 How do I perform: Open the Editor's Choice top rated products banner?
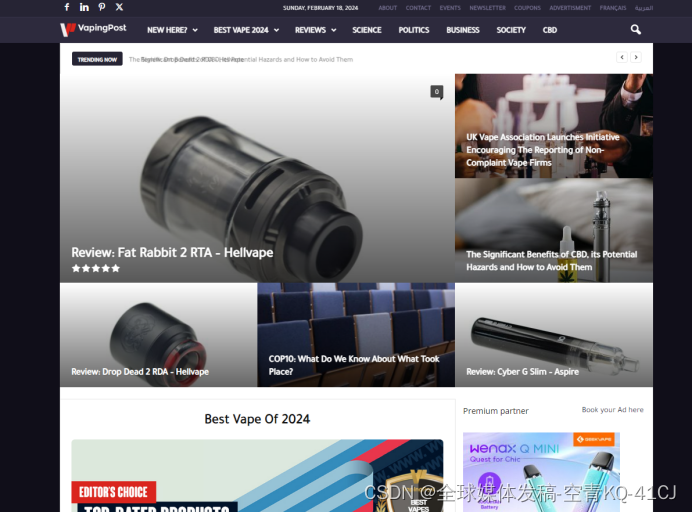tap(257, 475)
